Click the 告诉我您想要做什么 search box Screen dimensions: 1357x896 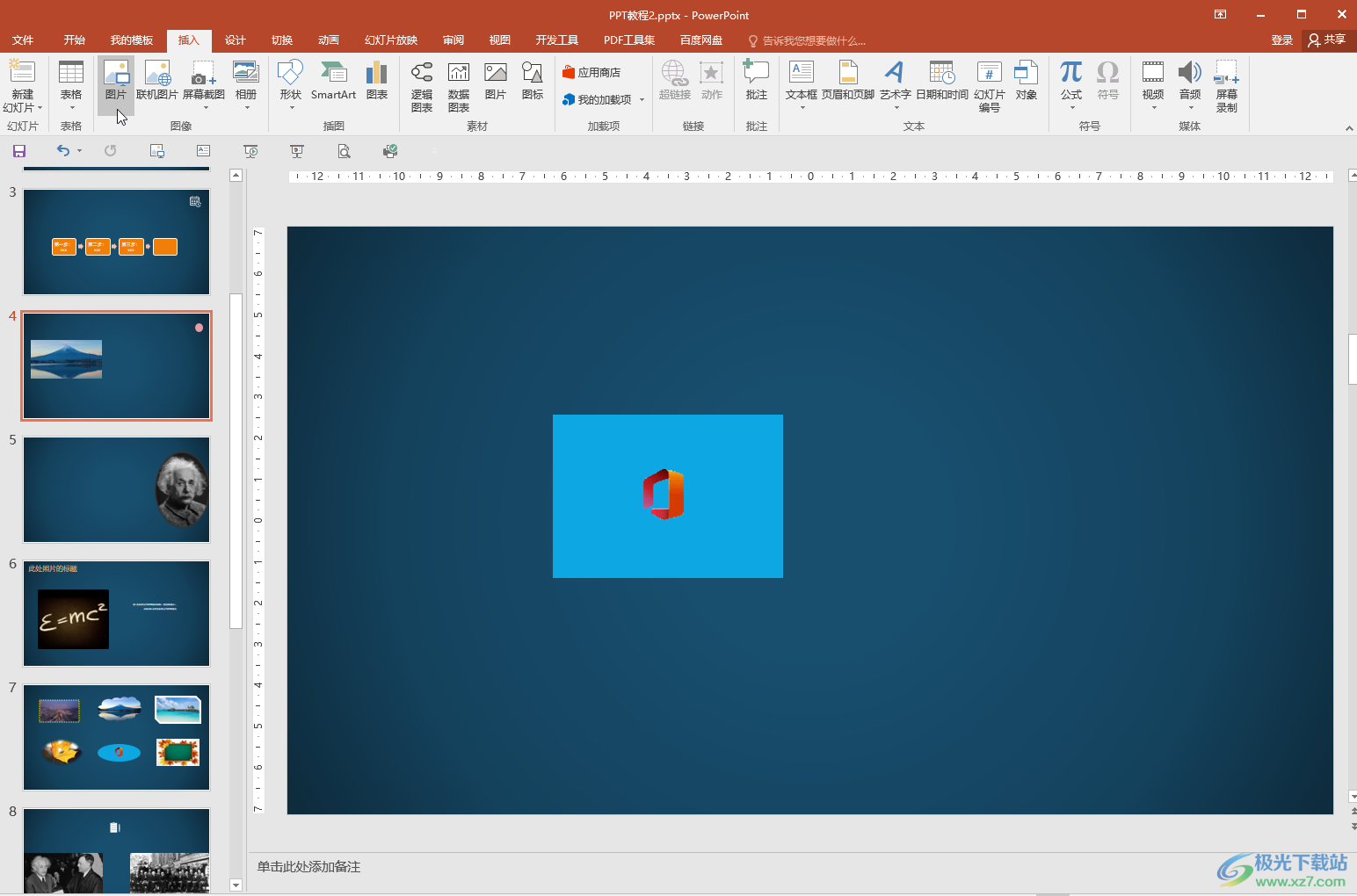click(x=807, y=40)
